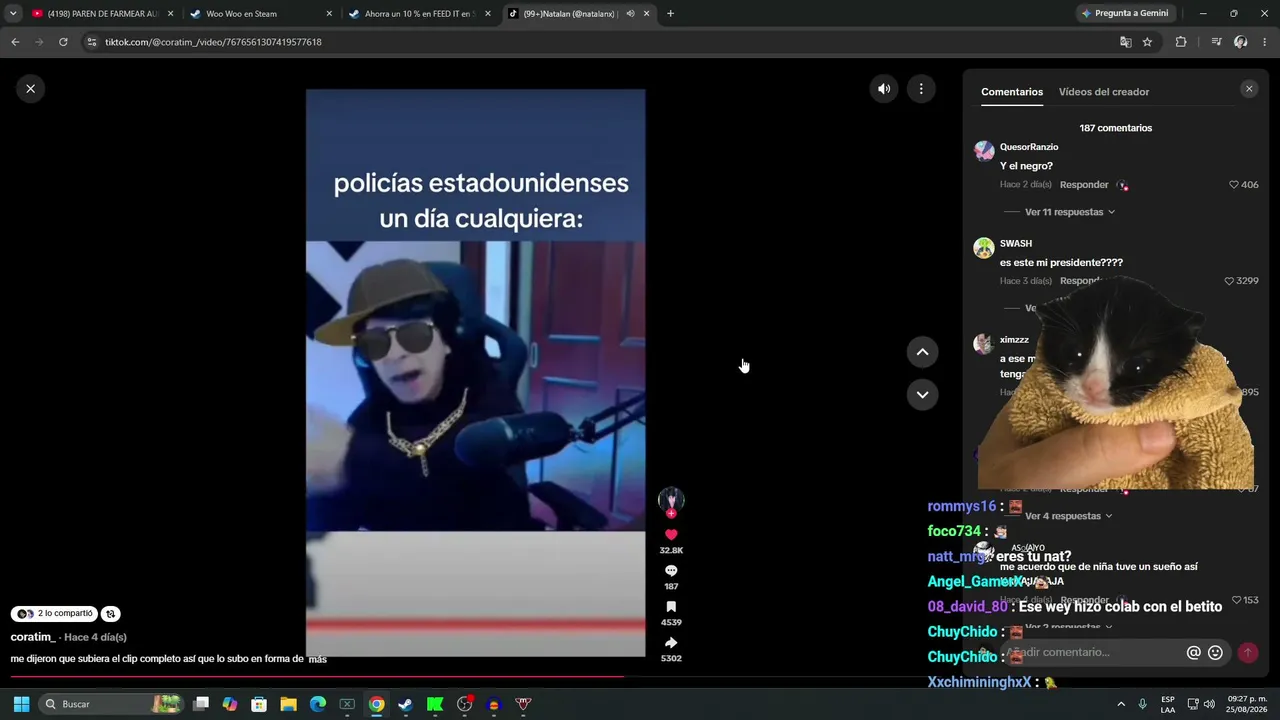The width and height of the screenshot is (1280, 720).
Task: Post the comment with the red arrow button
Action: (1248, 653)
